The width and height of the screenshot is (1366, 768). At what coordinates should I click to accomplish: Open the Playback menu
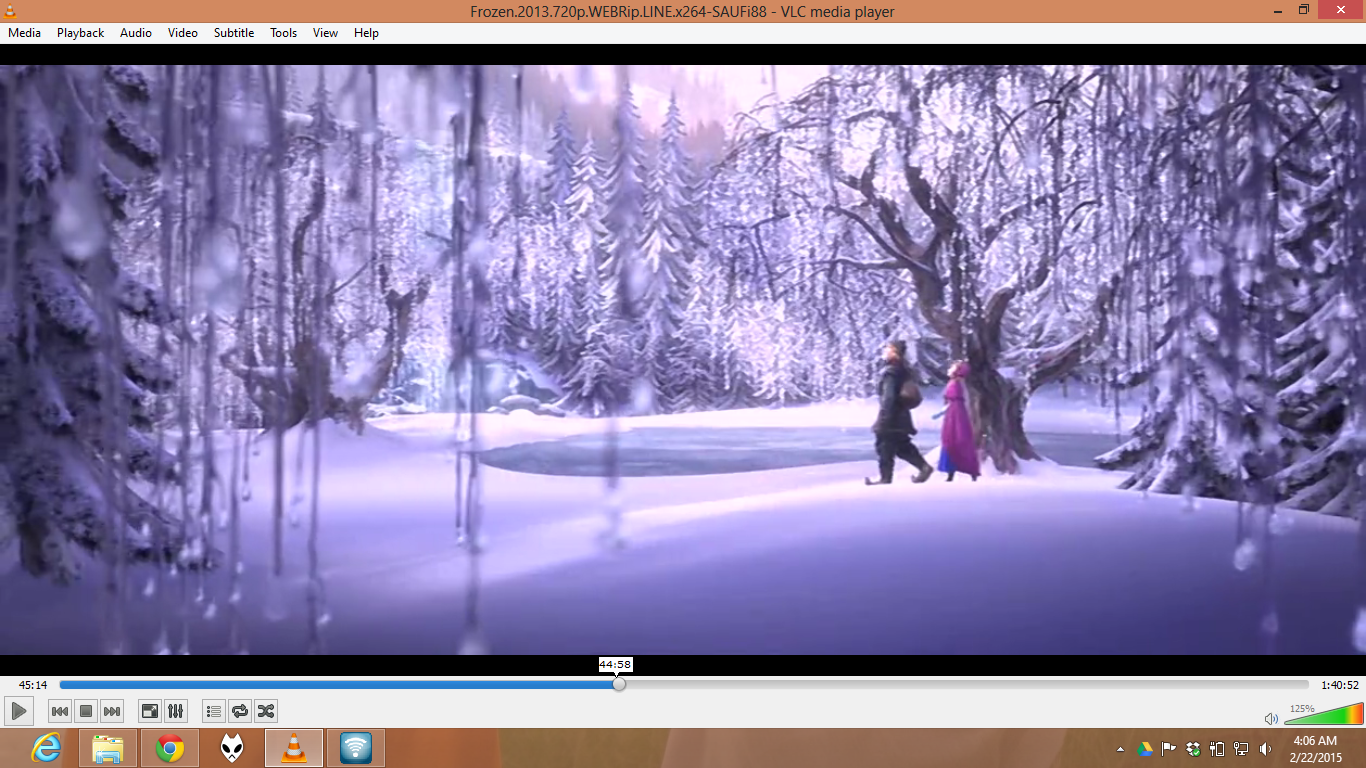click(80, 33)
